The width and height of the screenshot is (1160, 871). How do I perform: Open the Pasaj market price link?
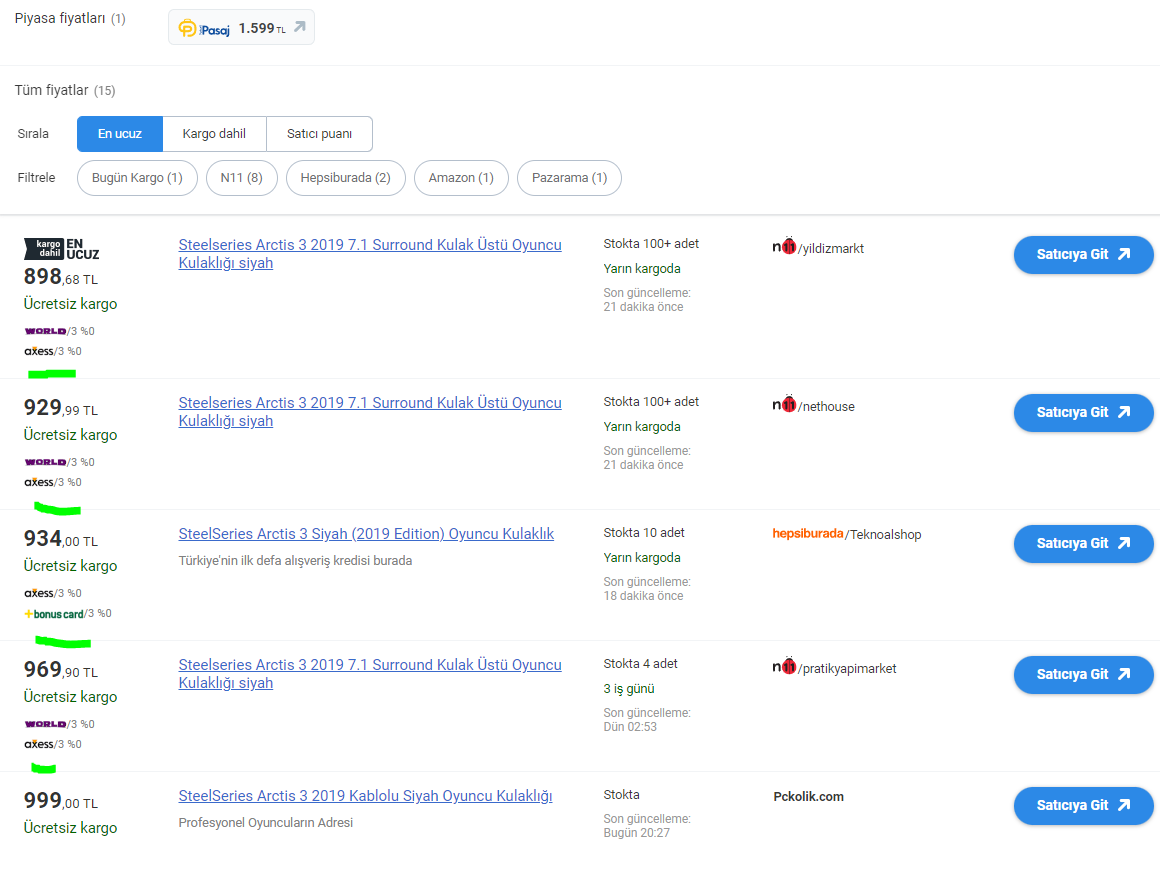click(241, 28)
